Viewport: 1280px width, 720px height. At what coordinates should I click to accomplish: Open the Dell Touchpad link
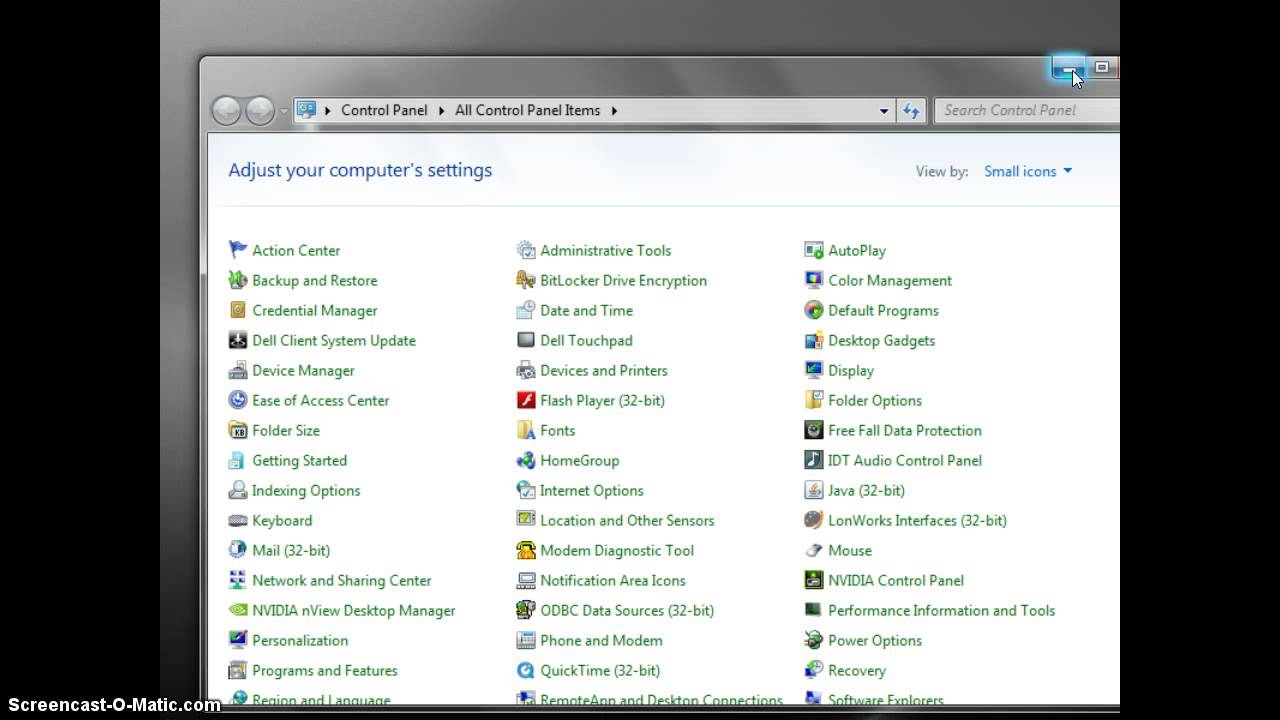pyautogui.click(x=586, y=340)
